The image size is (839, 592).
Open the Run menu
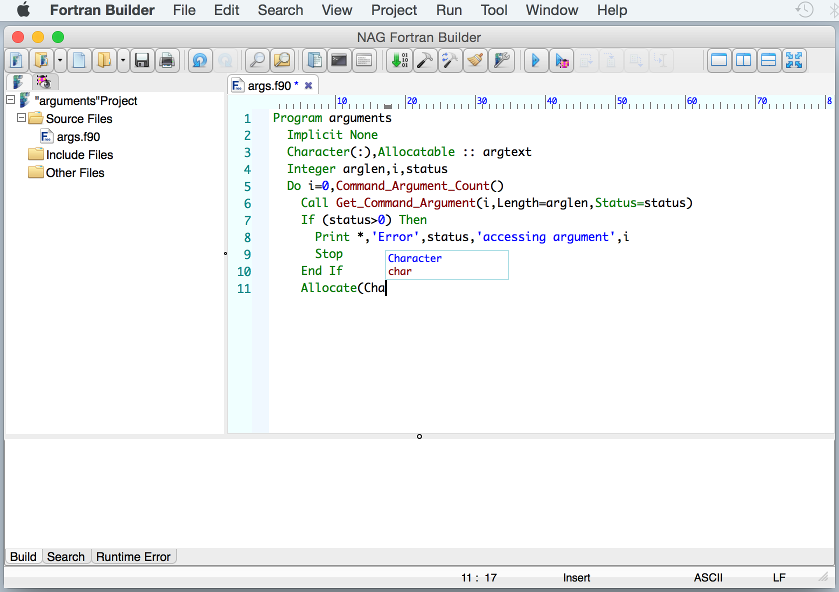click(449, 10)
